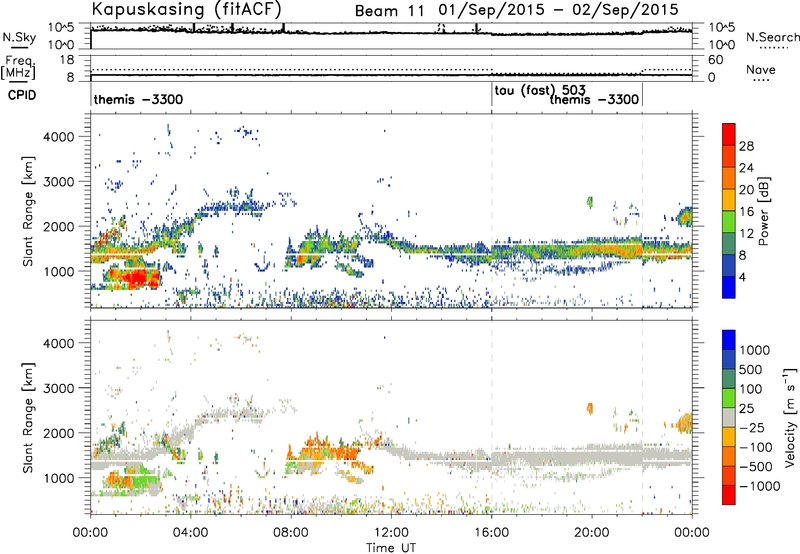Click the Time UT axis title
This screenshot has height=554, width=800.
[391, 548]
